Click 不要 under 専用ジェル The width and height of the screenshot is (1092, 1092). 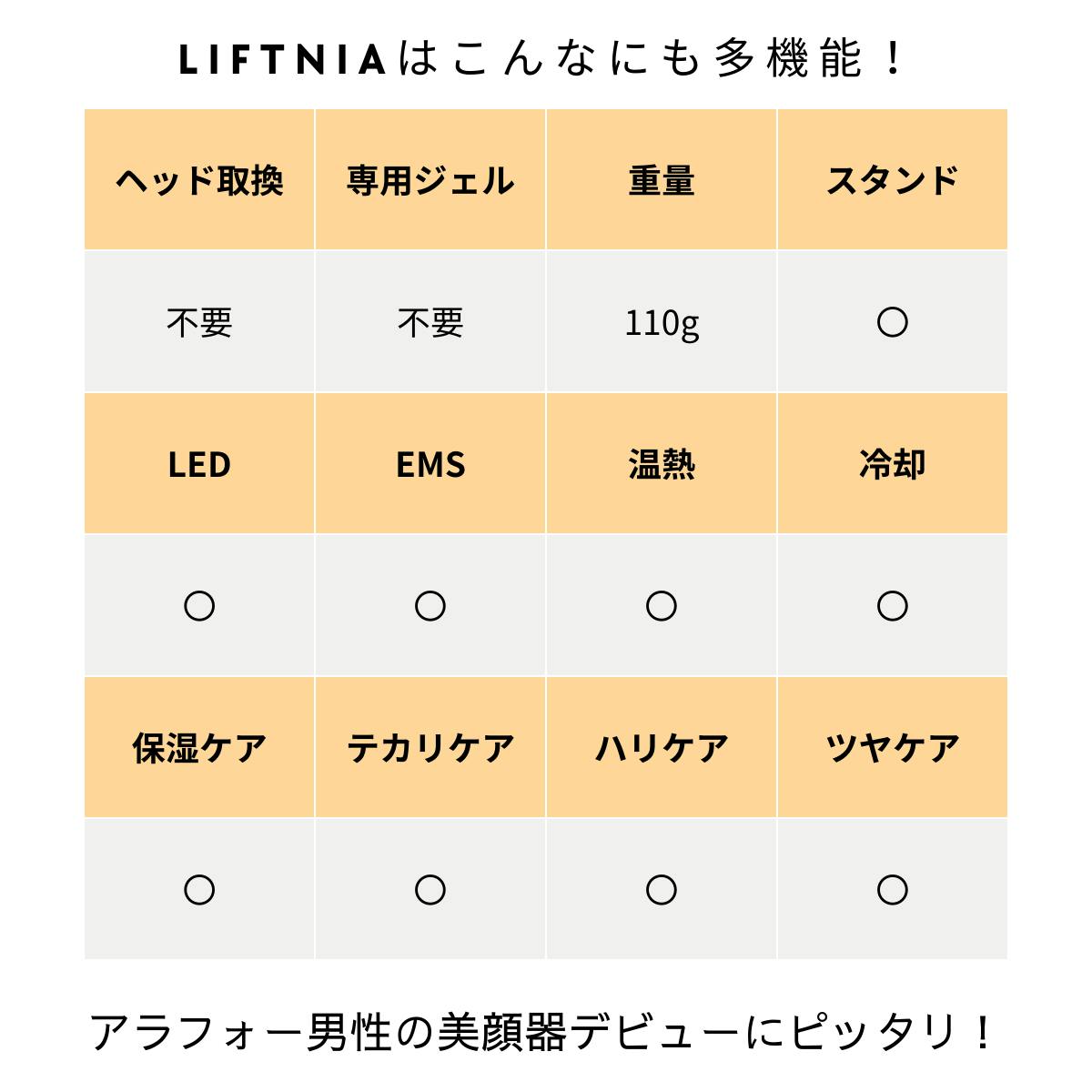(430, 322)
